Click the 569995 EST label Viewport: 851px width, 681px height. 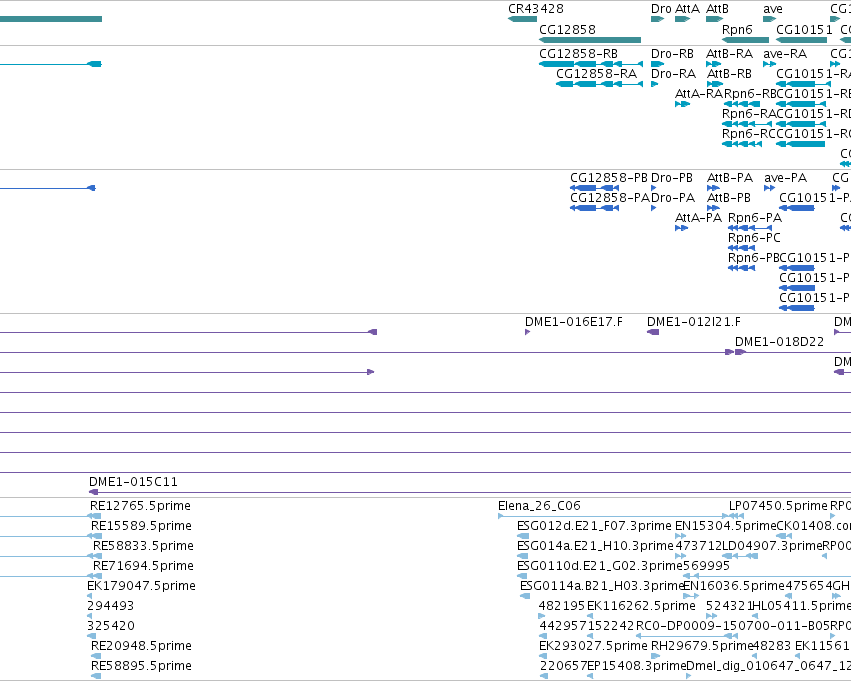[706, 566]
